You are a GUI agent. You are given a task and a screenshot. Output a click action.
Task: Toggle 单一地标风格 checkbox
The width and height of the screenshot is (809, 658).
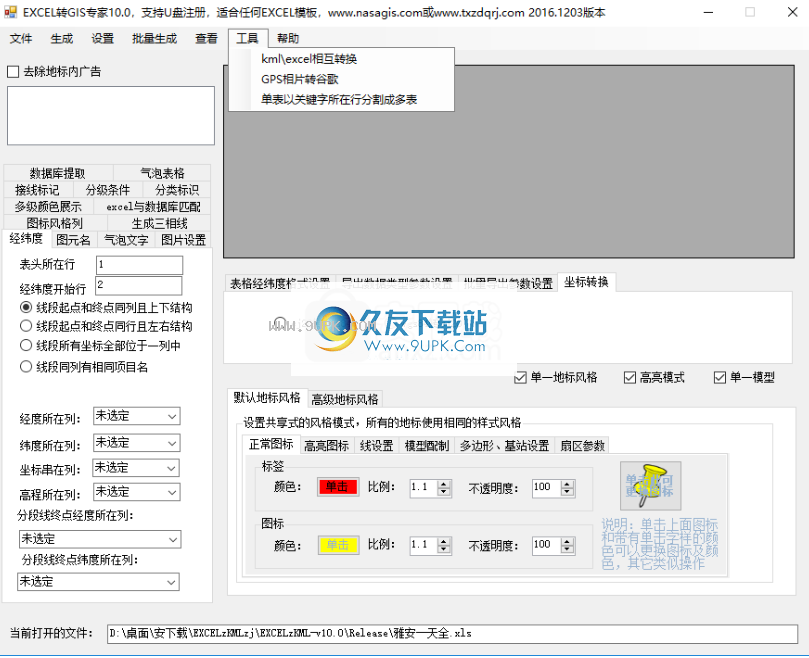coord(521,378)
